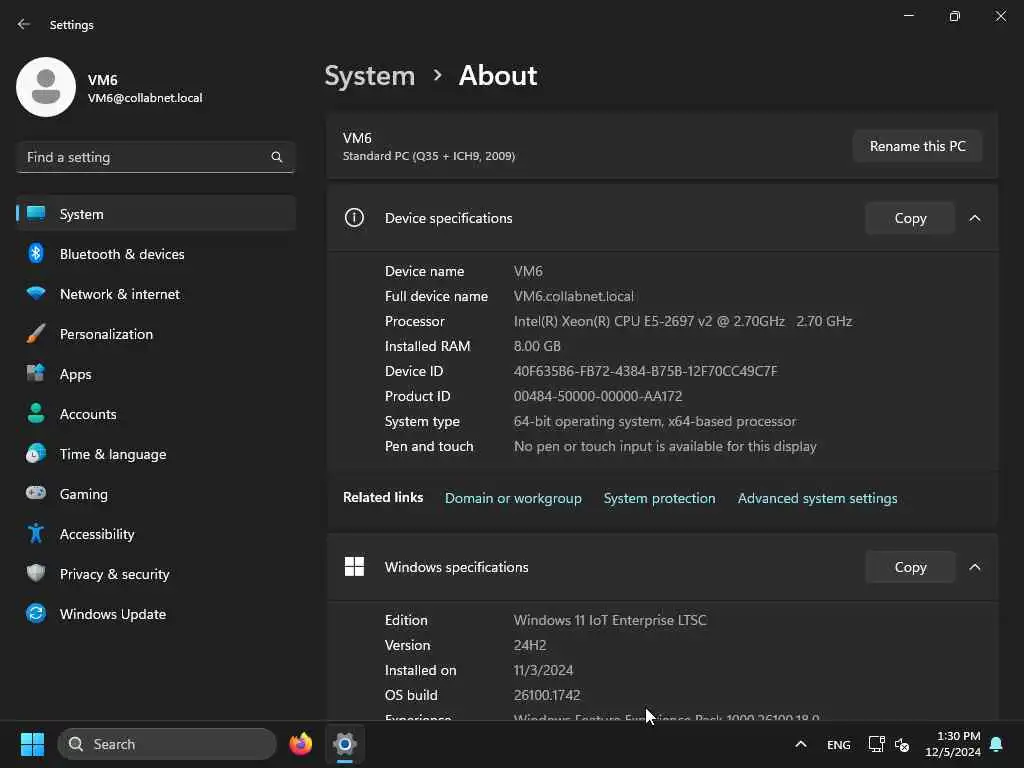This screenshot has height=768, width=1024.
Task: Copy the Windows specifications
Action: (x=910, y=567)
